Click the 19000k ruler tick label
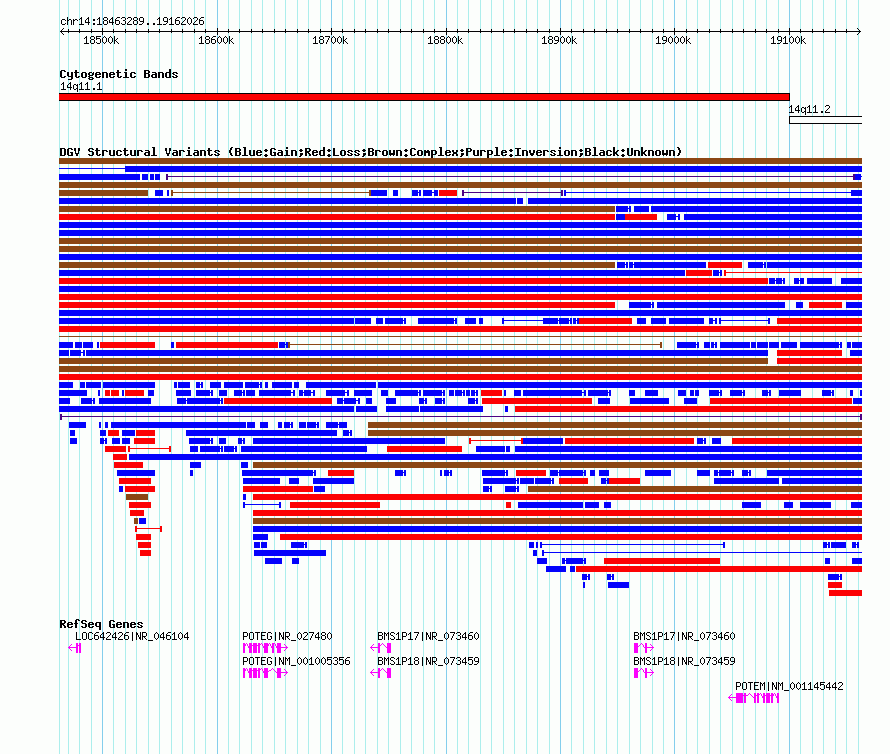This screenshot has height=754, width=890. (673, 40)
